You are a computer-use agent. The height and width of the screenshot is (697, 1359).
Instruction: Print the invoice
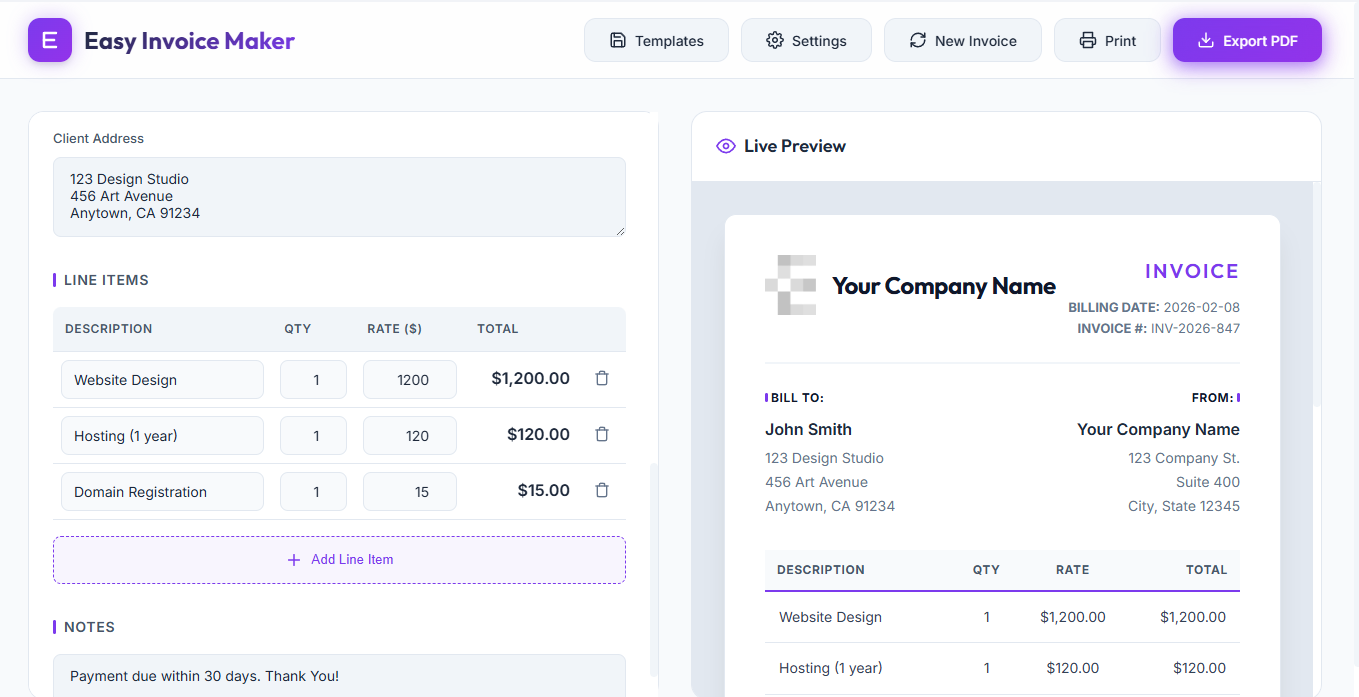click(x=1107, y=41)
